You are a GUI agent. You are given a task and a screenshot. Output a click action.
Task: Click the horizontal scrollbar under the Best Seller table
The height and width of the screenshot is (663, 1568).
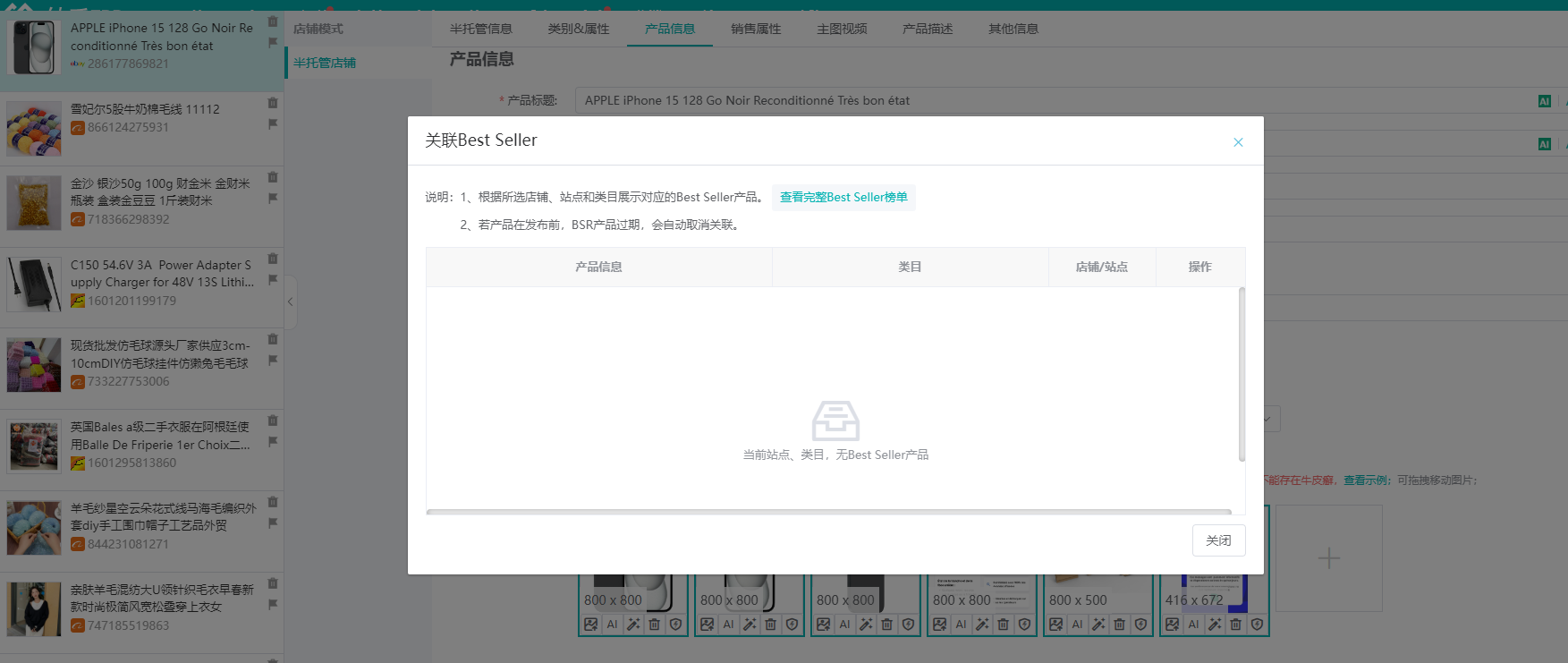point(829,512)
